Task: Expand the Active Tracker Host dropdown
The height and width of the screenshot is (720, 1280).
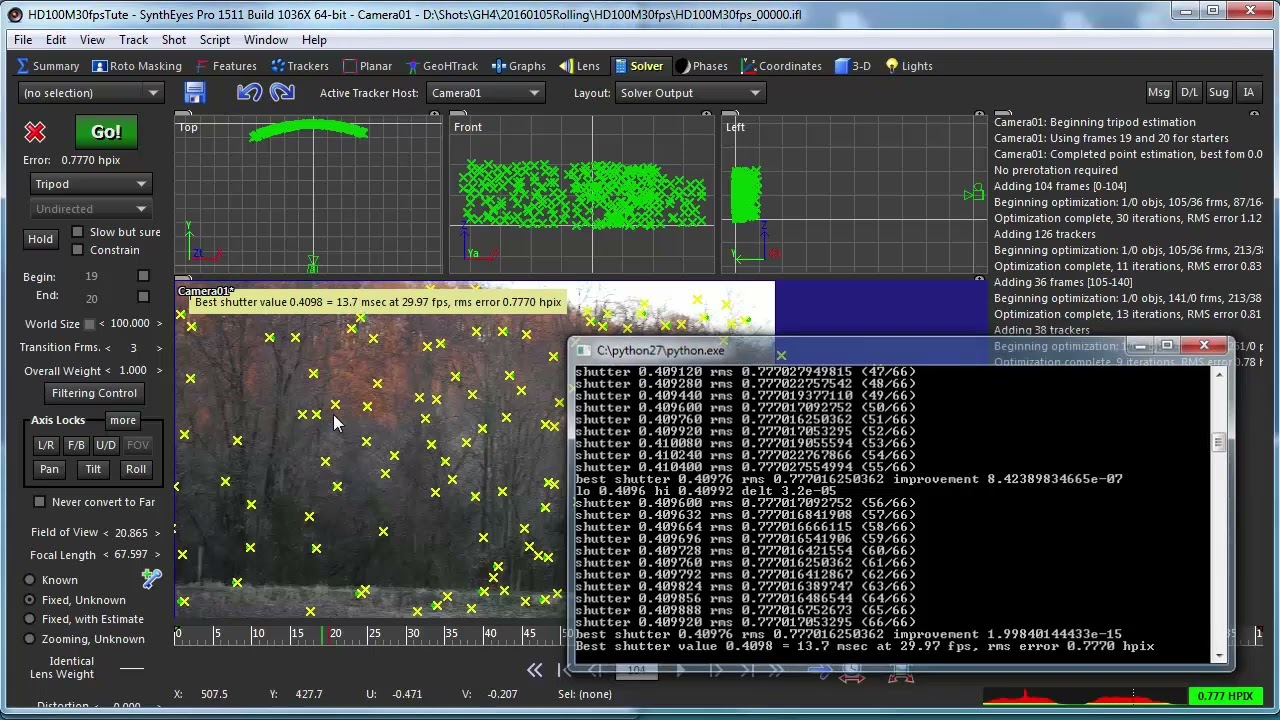Action: tap(485, 93)
